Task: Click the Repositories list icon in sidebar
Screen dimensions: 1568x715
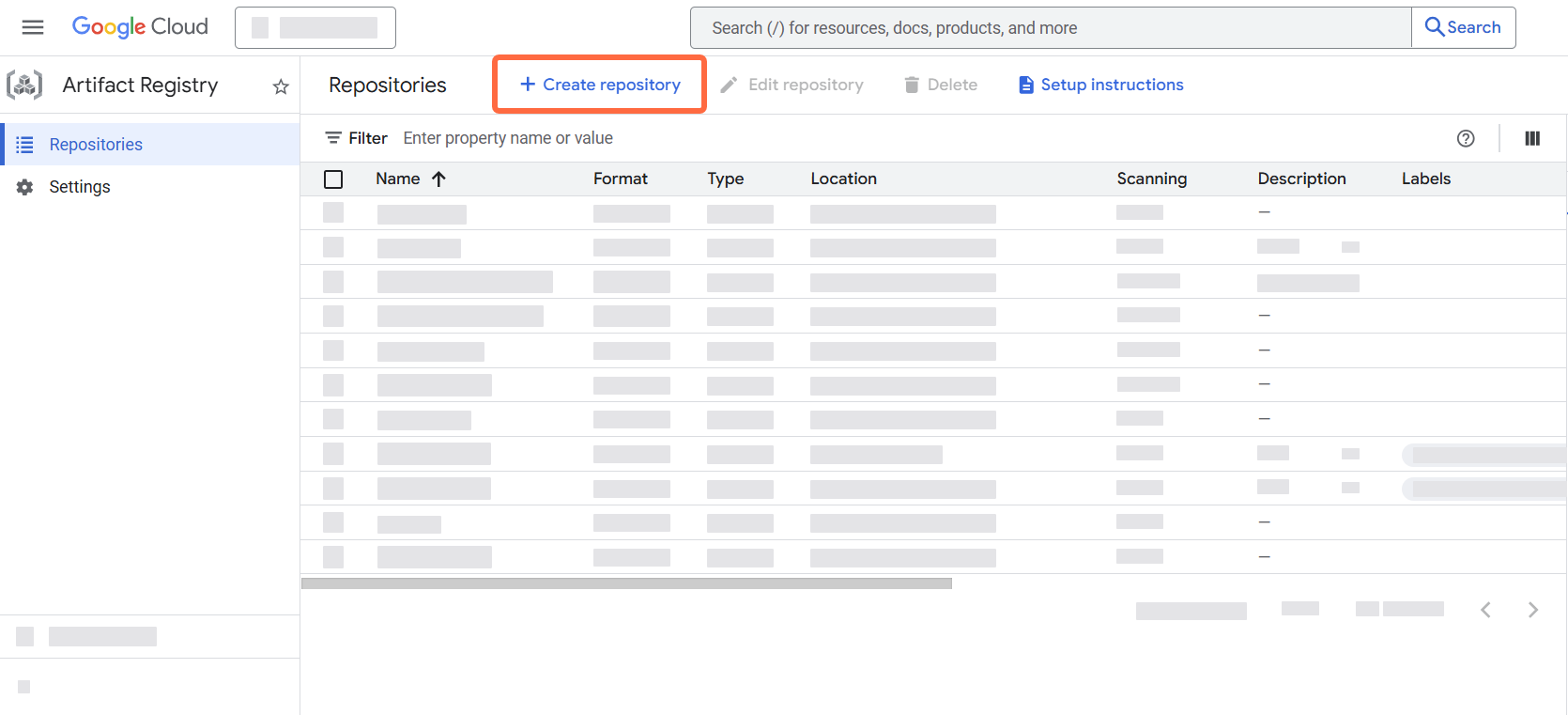Action: (x=25, y=145)
